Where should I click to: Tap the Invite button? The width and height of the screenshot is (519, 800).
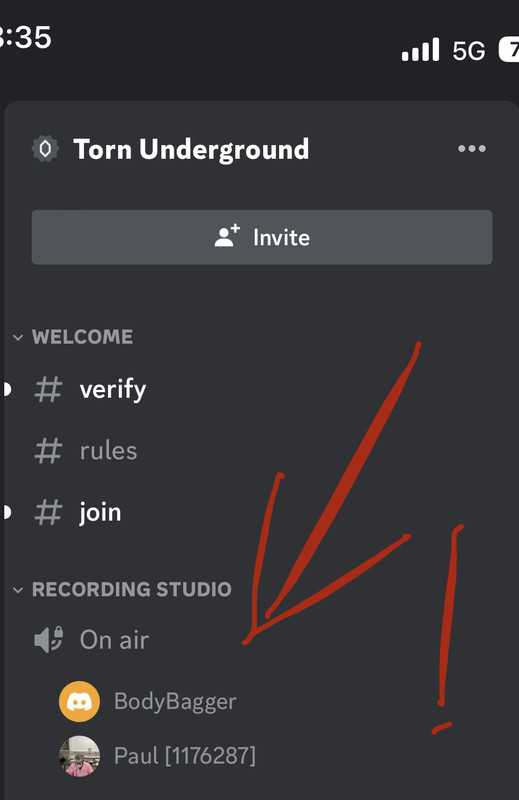pos(262,237)
